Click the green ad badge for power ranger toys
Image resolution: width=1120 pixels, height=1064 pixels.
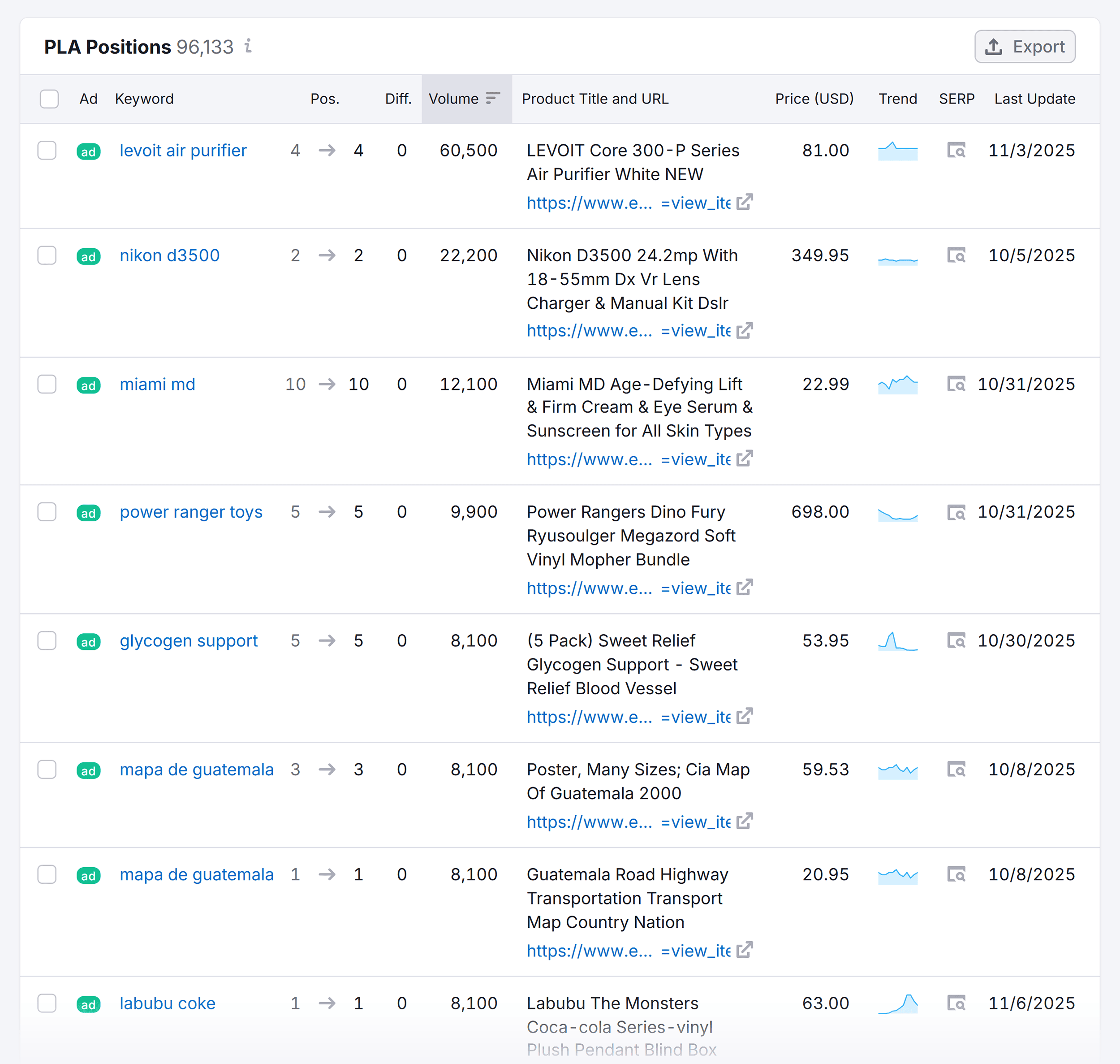[88, 513]
